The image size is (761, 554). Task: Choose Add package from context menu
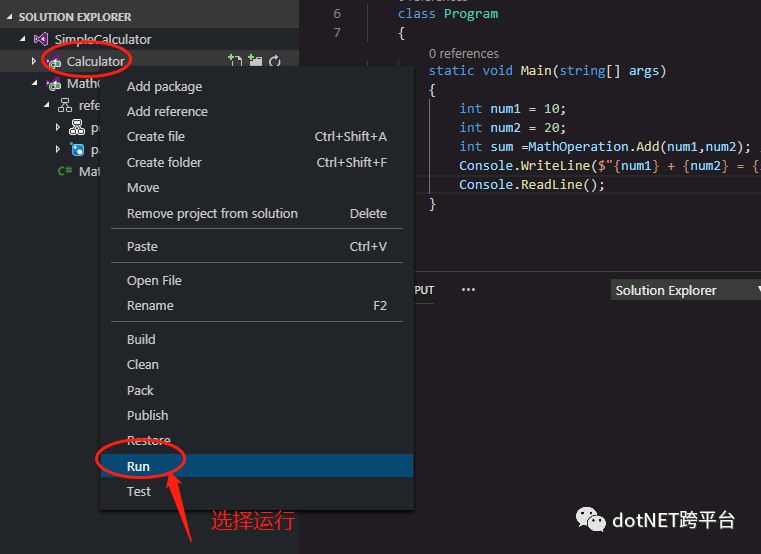coord(257,86)
